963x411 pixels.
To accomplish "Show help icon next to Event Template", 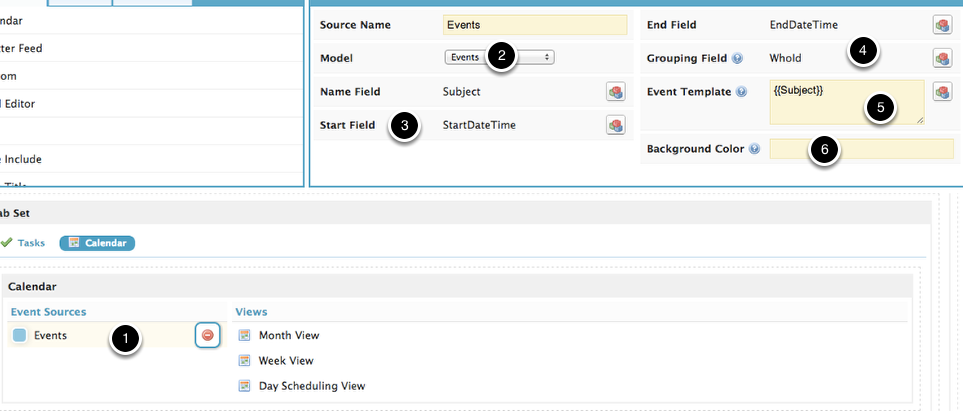I will pos(741,92).
